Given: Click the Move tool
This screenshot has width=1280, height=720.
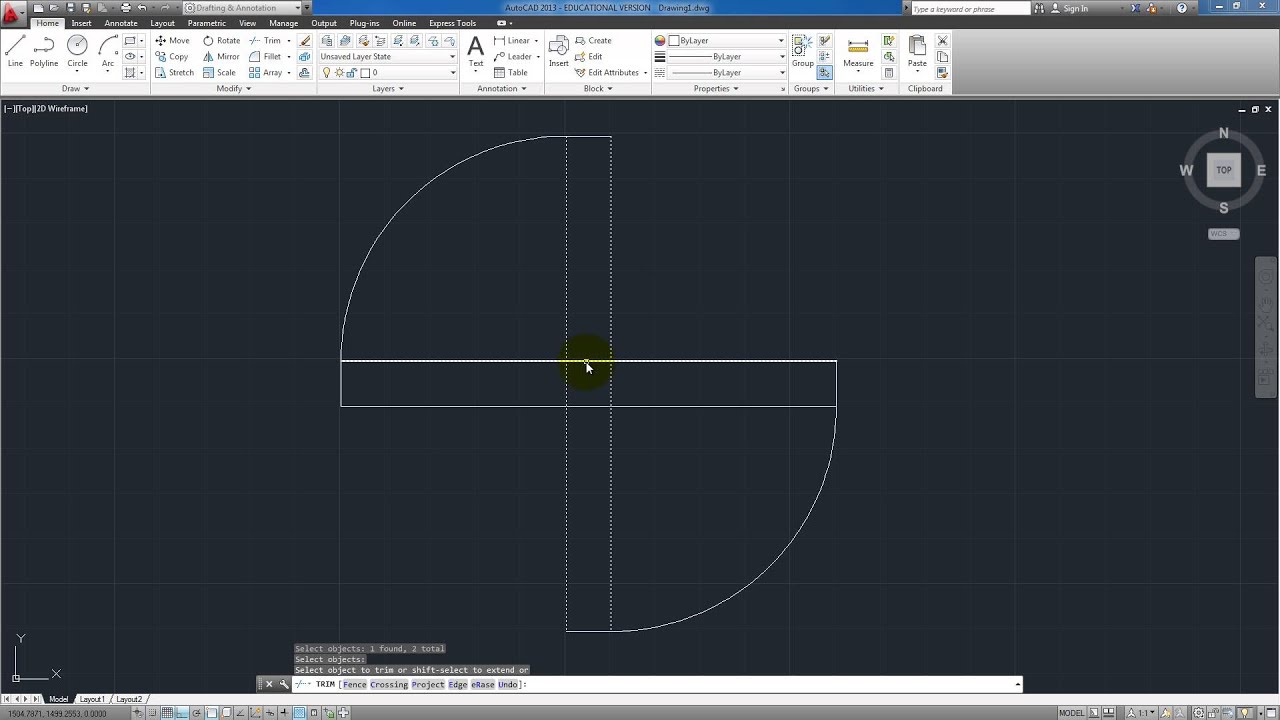Looking at the screenshot, I should point(172,41).
